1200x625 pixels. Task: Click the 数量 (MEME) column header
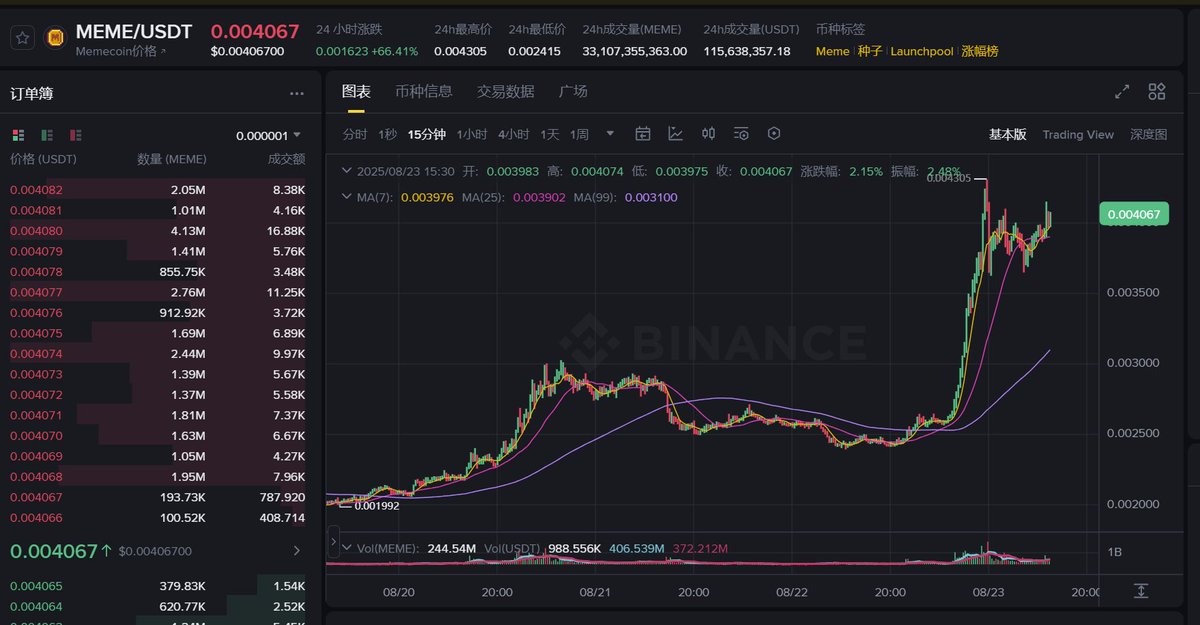171,159
